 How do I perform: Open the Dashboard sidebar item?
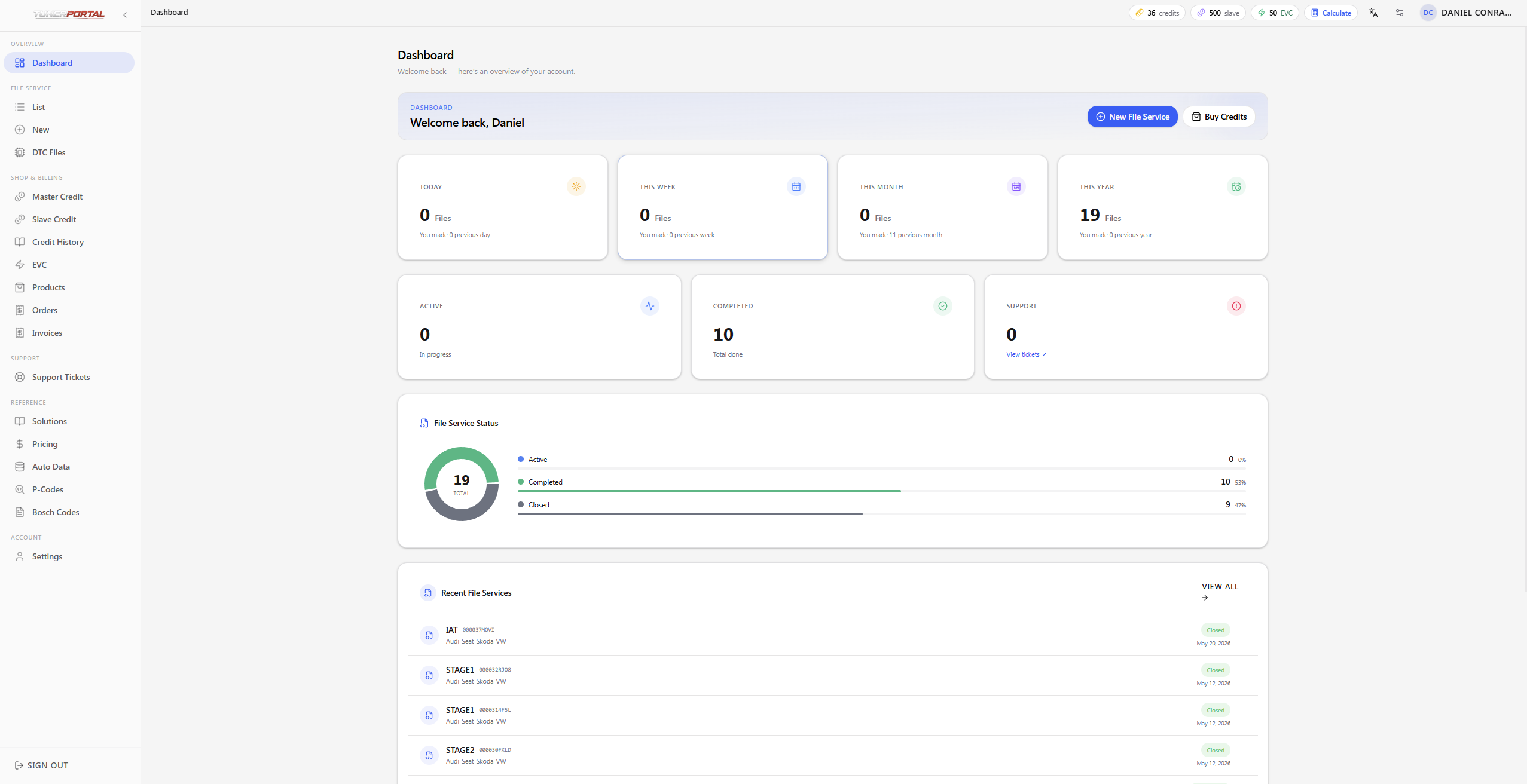(69, 63)
